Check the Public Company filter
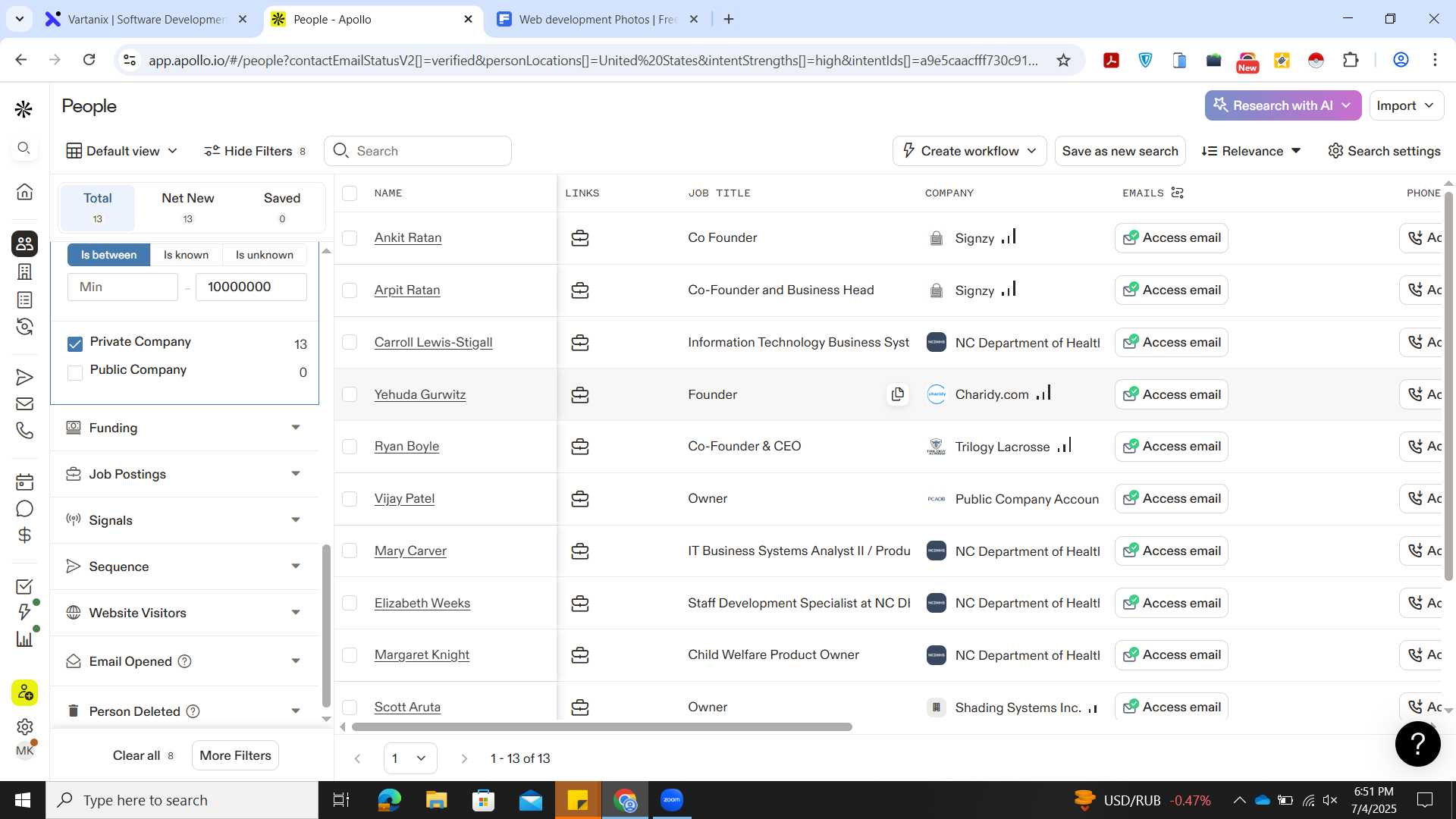The height and width of the screenshot is (819, 1456). click(x=75, y=372)
